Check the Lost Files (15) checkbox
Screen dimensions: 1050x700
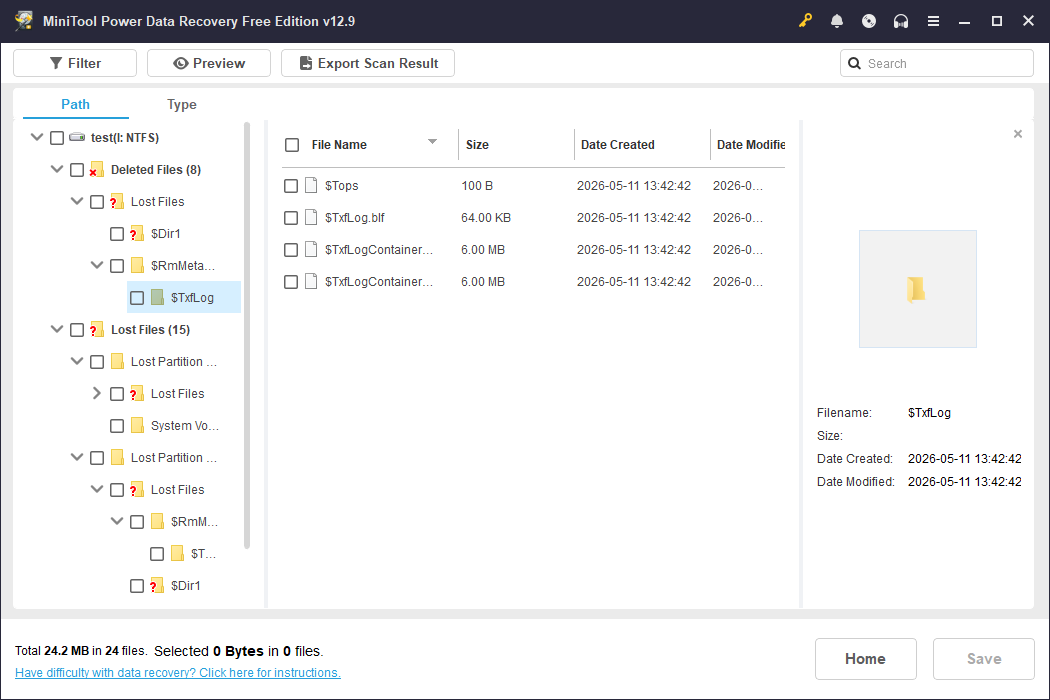coord(77,330)
